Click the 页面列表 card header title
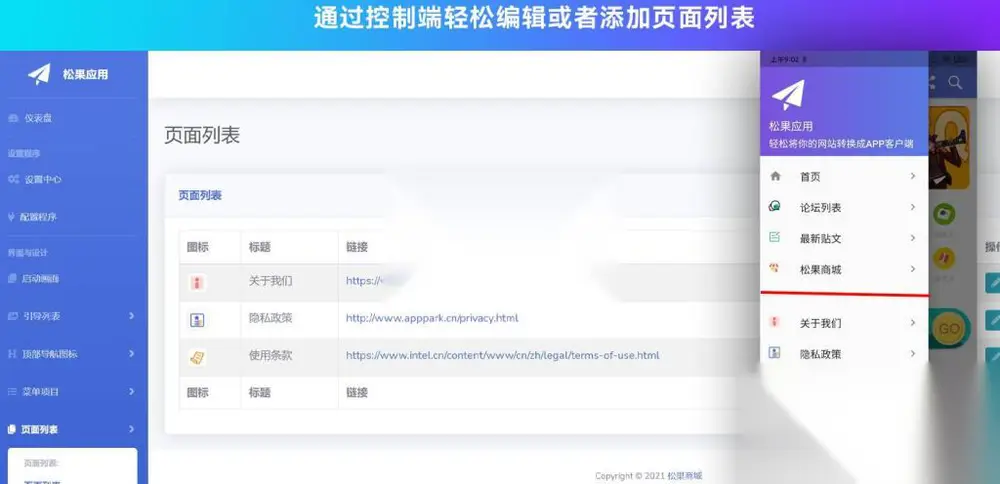1000x484 pixels. [200, 195]
